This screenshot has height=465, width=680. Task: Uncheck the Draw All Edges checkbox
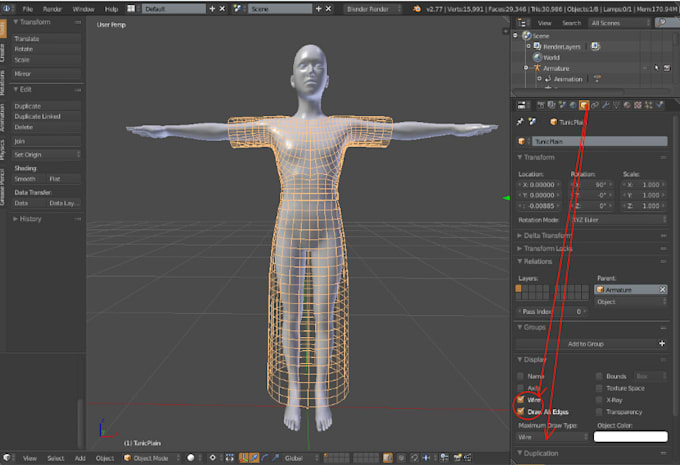(x=520, y=412)
